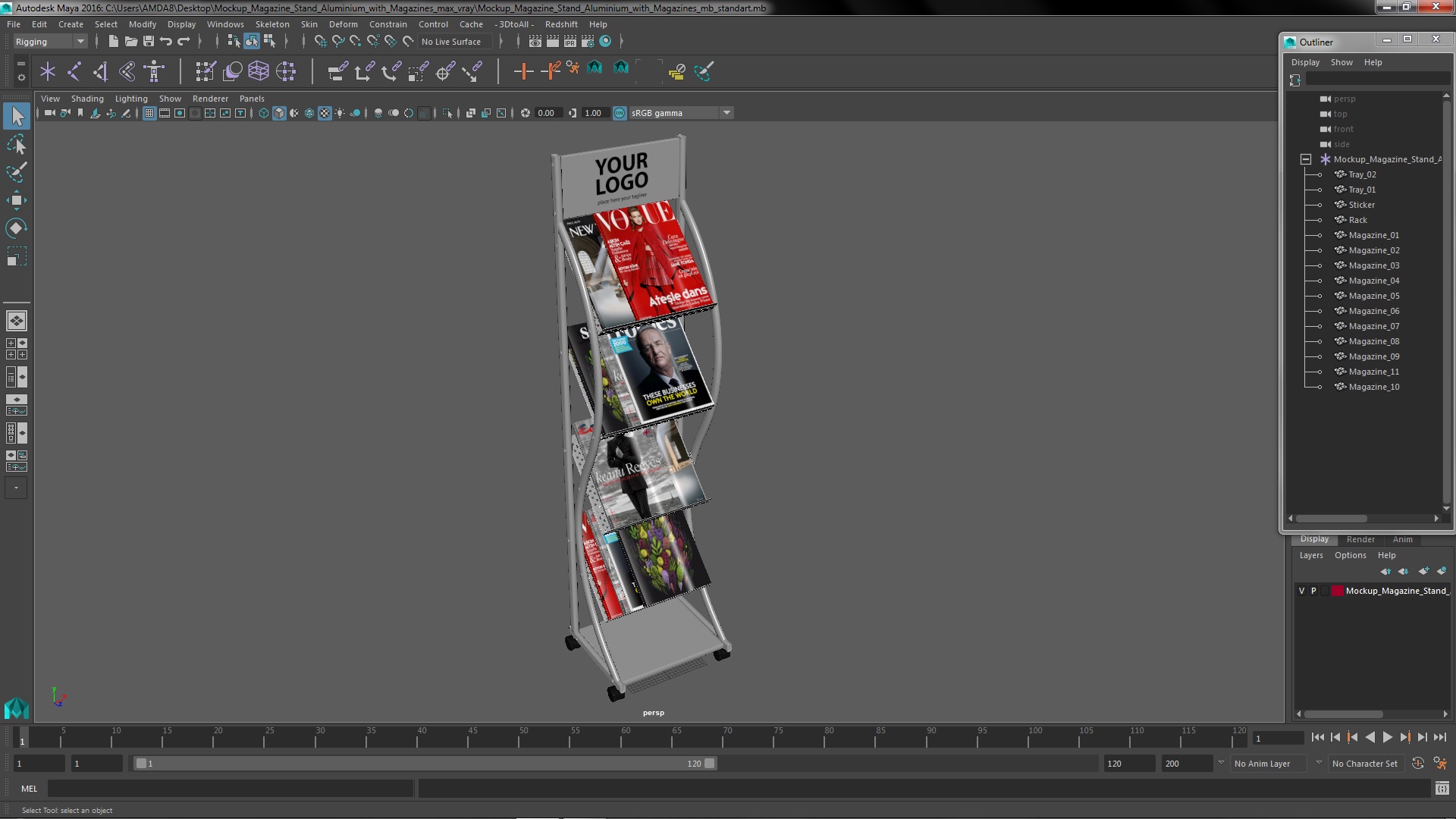Go to start of playback range
This screenshot has height=819, width=1456.
tap(1317, 737)
